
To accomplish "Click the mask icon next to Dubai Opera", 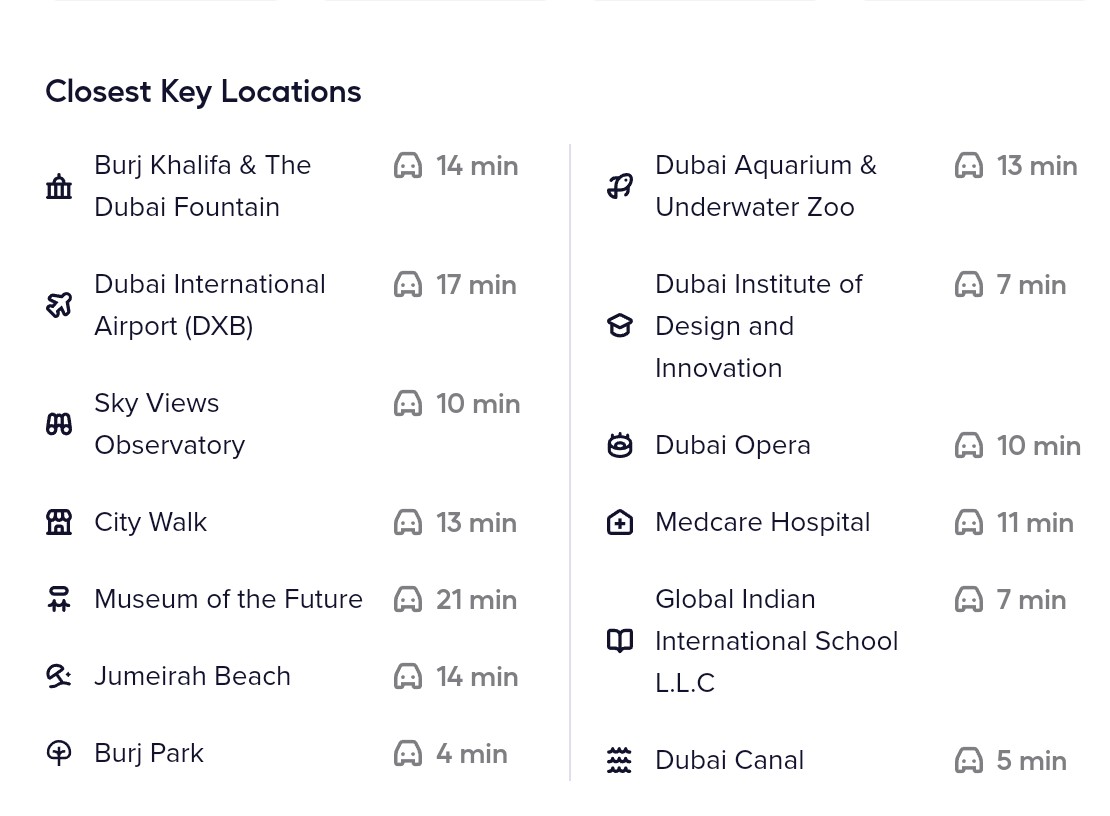I will [x=620, y=445].
